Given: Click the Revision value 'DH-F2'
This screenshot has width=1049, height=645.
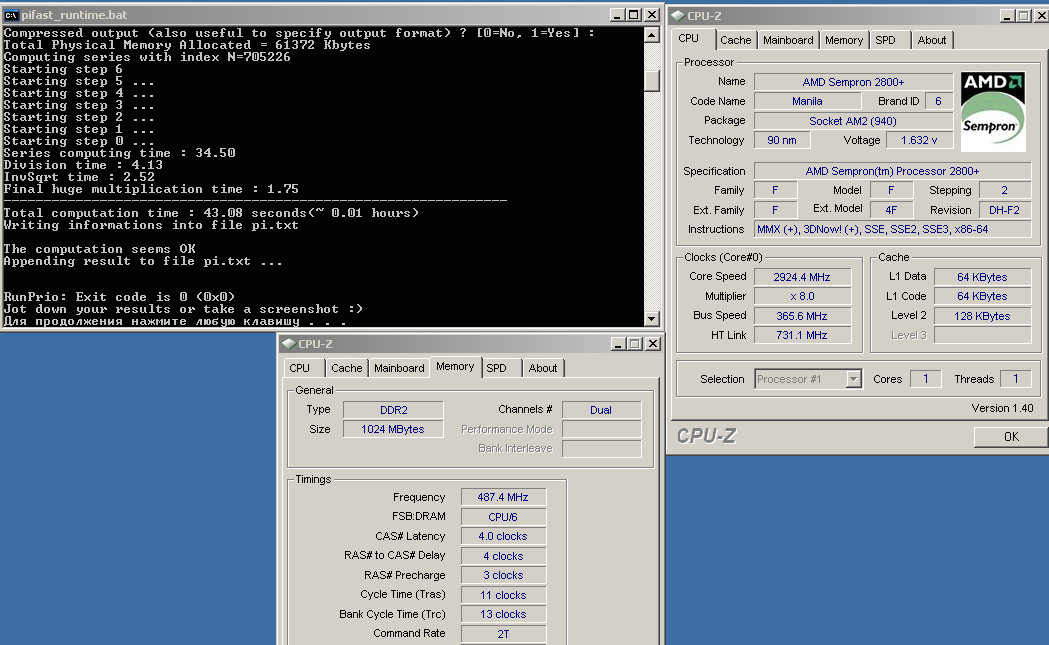Looking at the screenshot, I should click(1004, 210).
